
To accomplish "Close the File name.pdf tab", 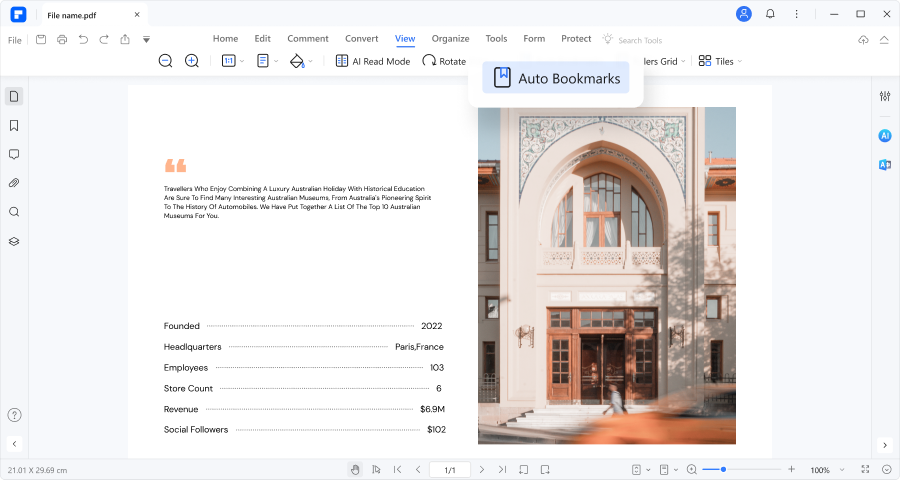I will 137,14.
